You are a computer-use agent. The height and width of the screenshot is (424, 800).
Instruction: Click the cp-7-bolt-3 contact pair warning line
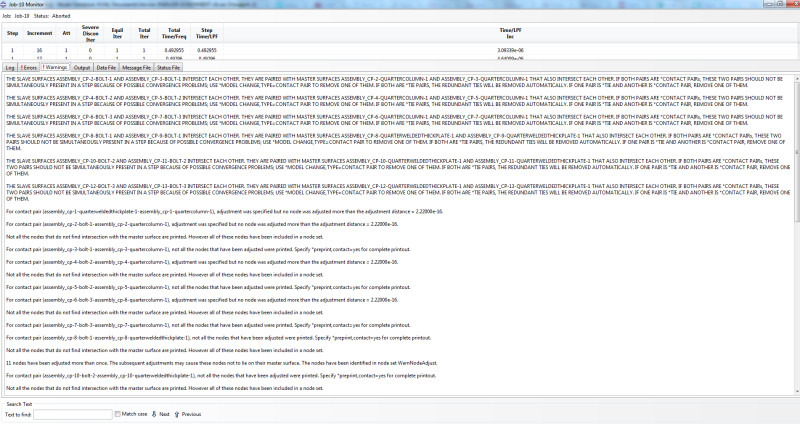208,325
